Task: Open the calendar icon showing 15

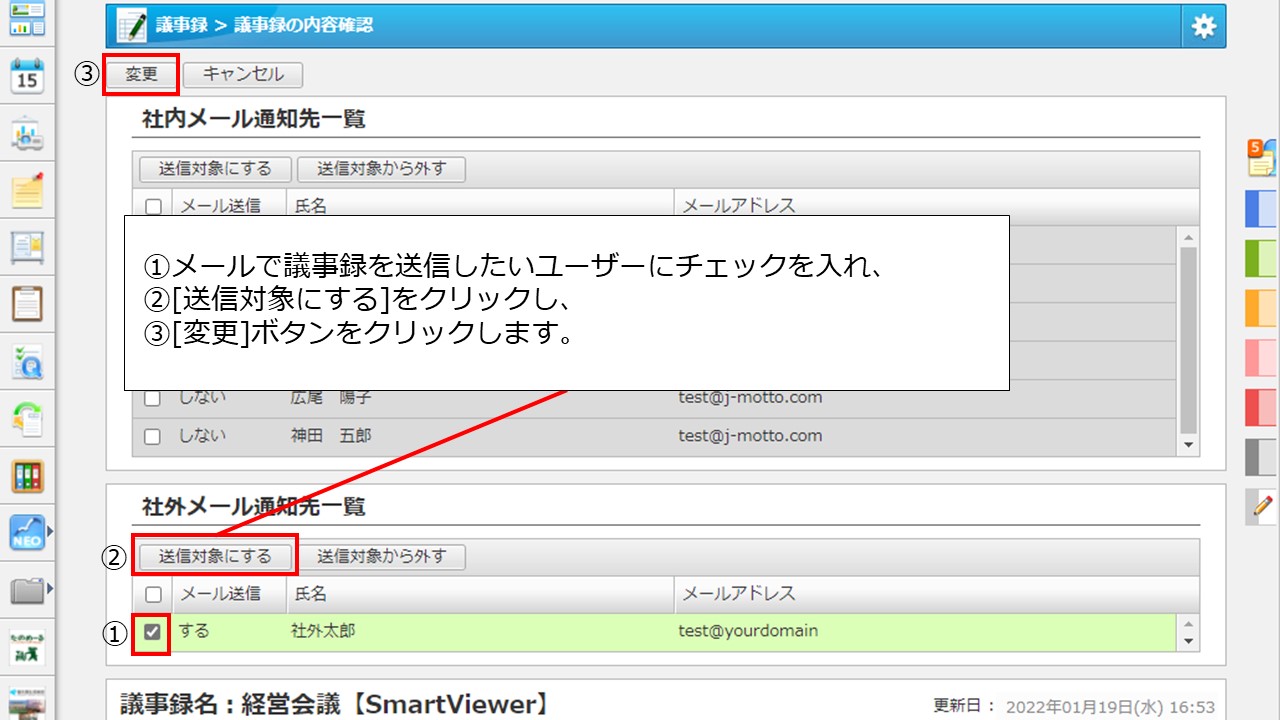Action: pyautogui.click(x=27, y=75)
